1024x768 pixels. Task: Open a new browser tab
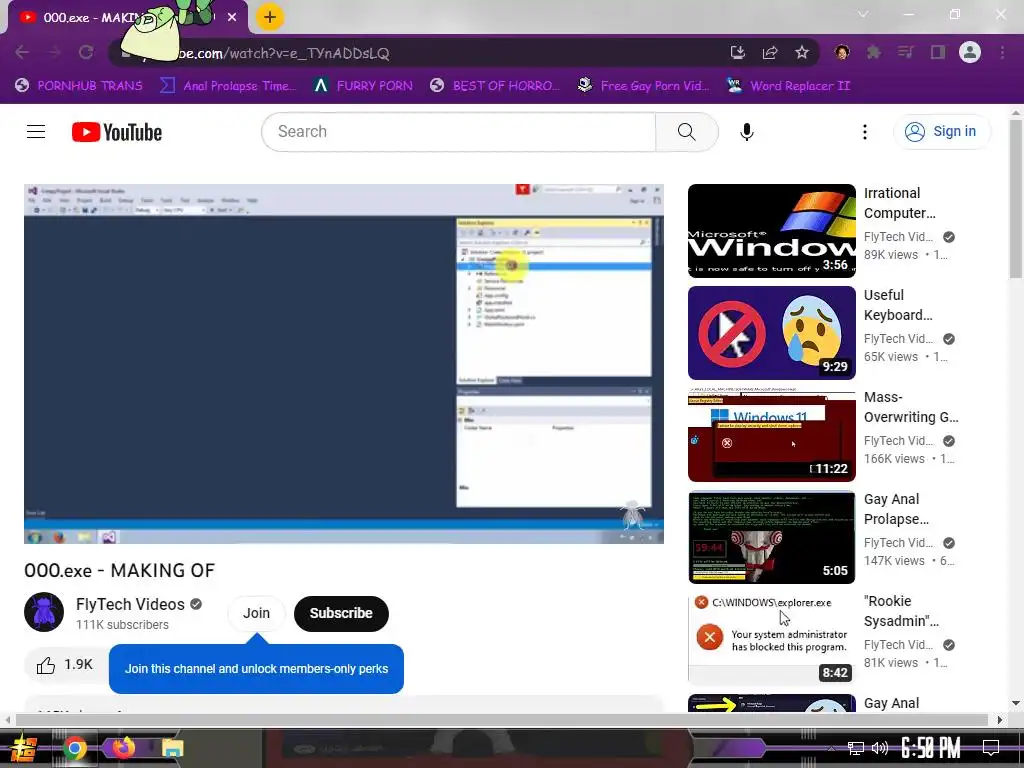[x=270, y=17]
